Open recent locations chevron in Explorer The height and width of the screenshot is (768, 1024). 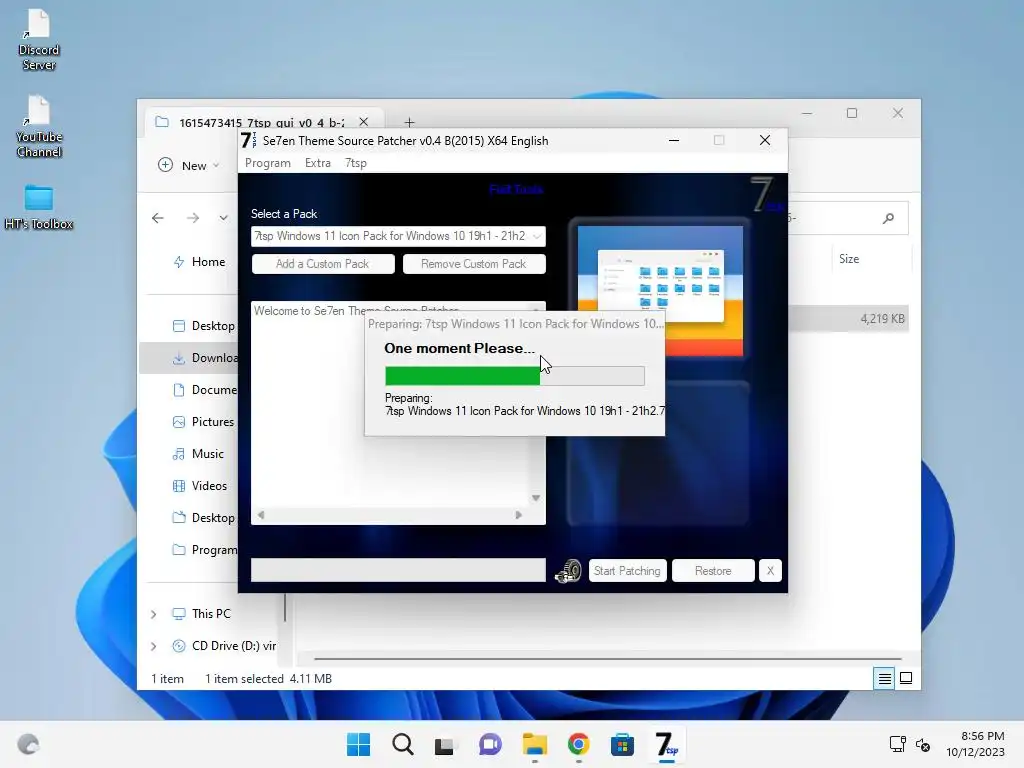[x=223, y=218]
